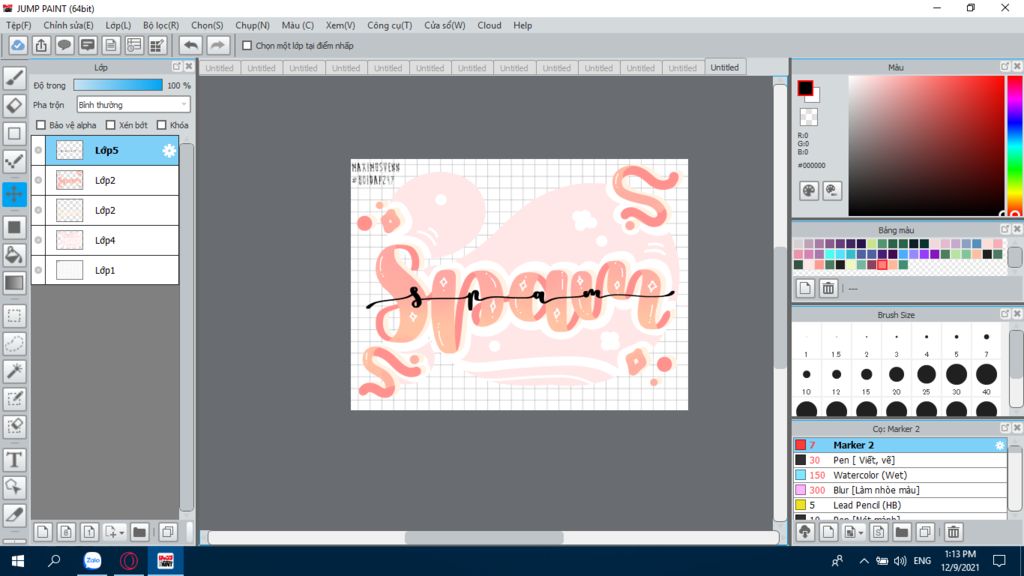Open Zalo from the taskbar

93,561
